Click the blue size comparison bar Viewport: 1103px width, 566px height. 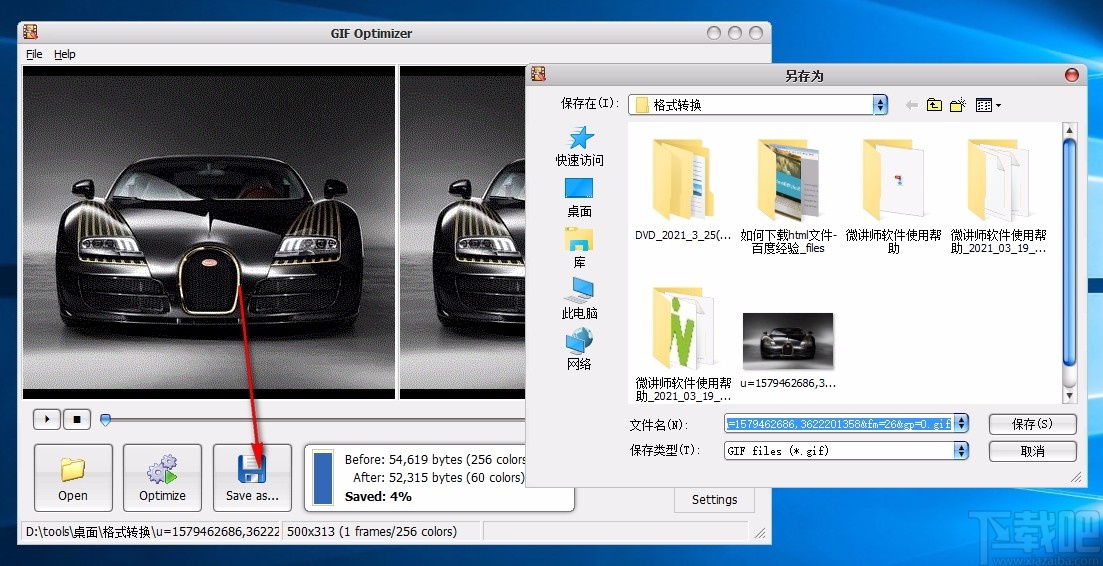pyautogui.click(x=323, y=477)
